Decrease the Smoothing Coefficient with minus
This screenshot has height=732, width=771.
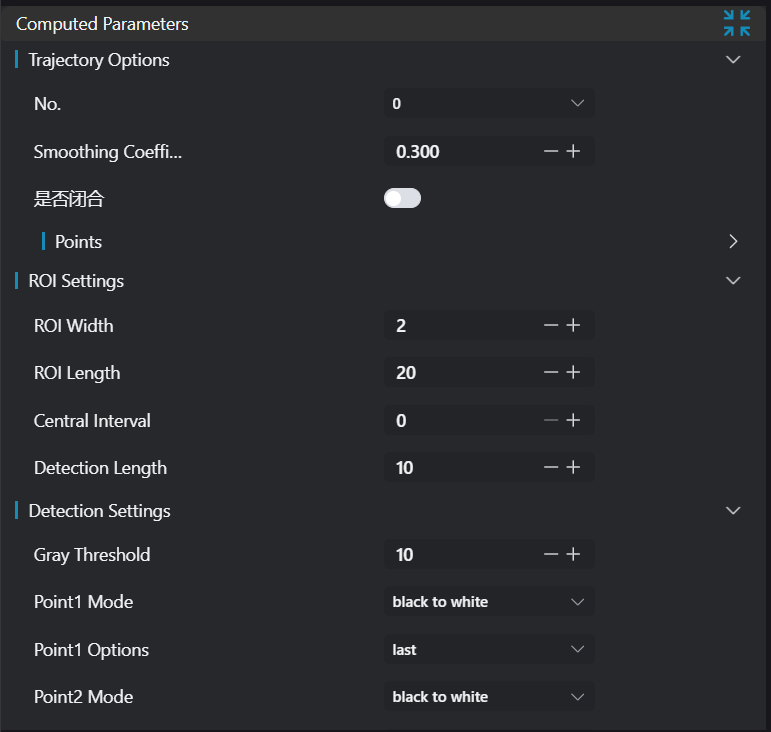click(551, 151)
